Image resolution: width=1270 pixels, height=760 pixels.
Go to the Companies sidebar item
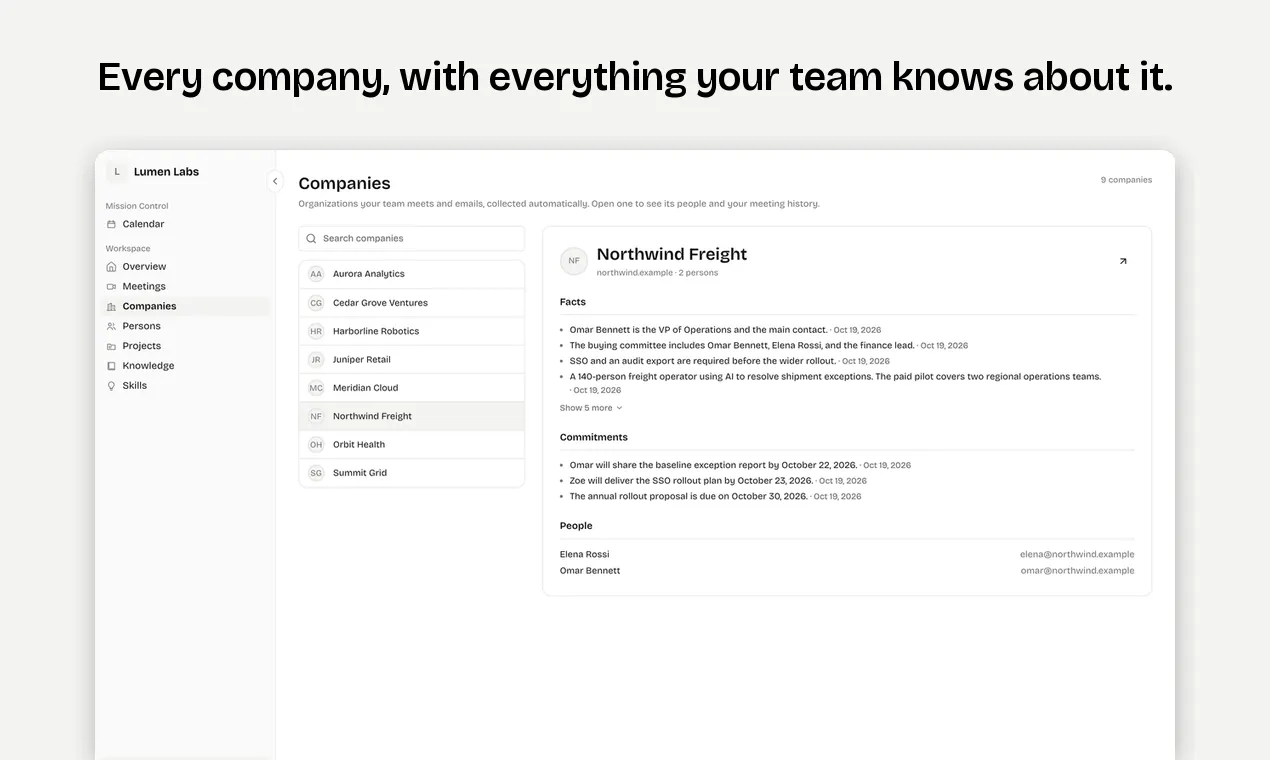(x=187, y=306)
